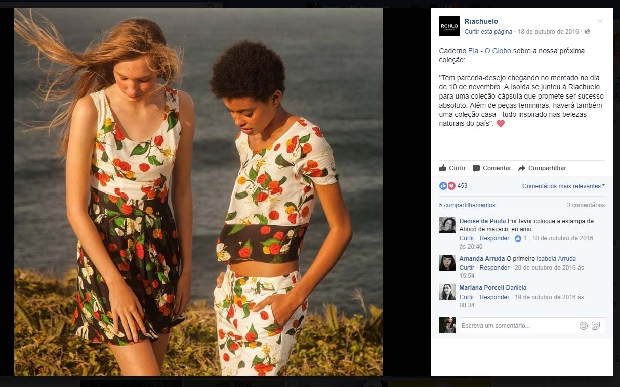
Task: Open the emoji picker smiley icon
Action: pos(584,326)
